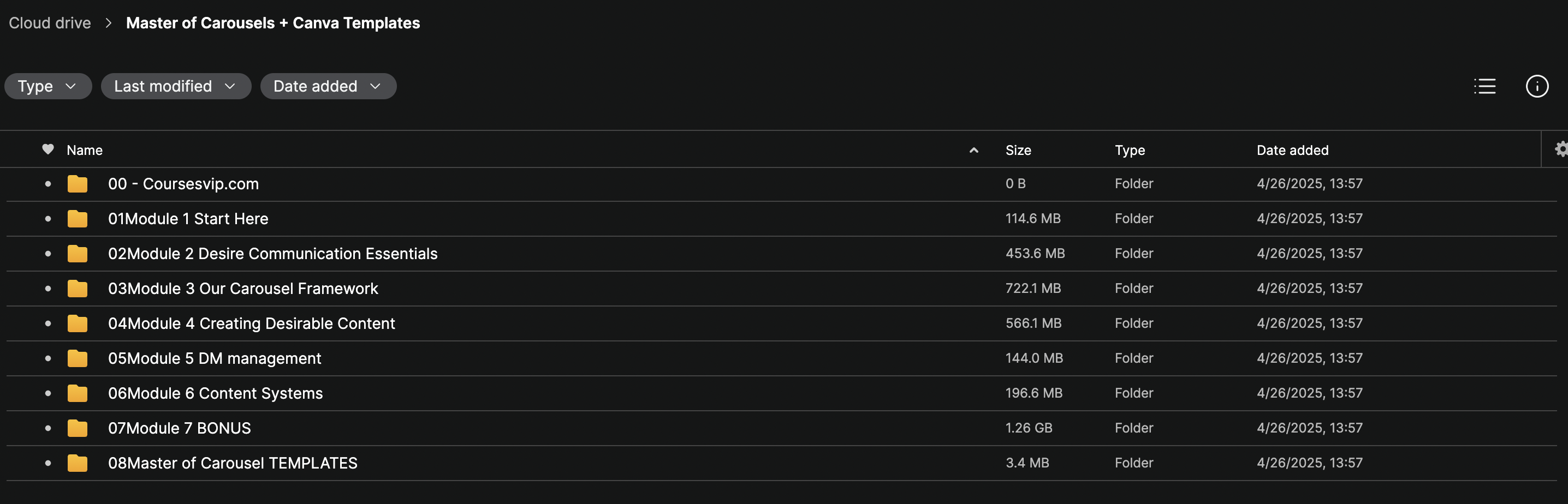Screen dimensions: 1568x504
Task: Toggle the Name sort arrow
Action: click(x=973, y=150)
